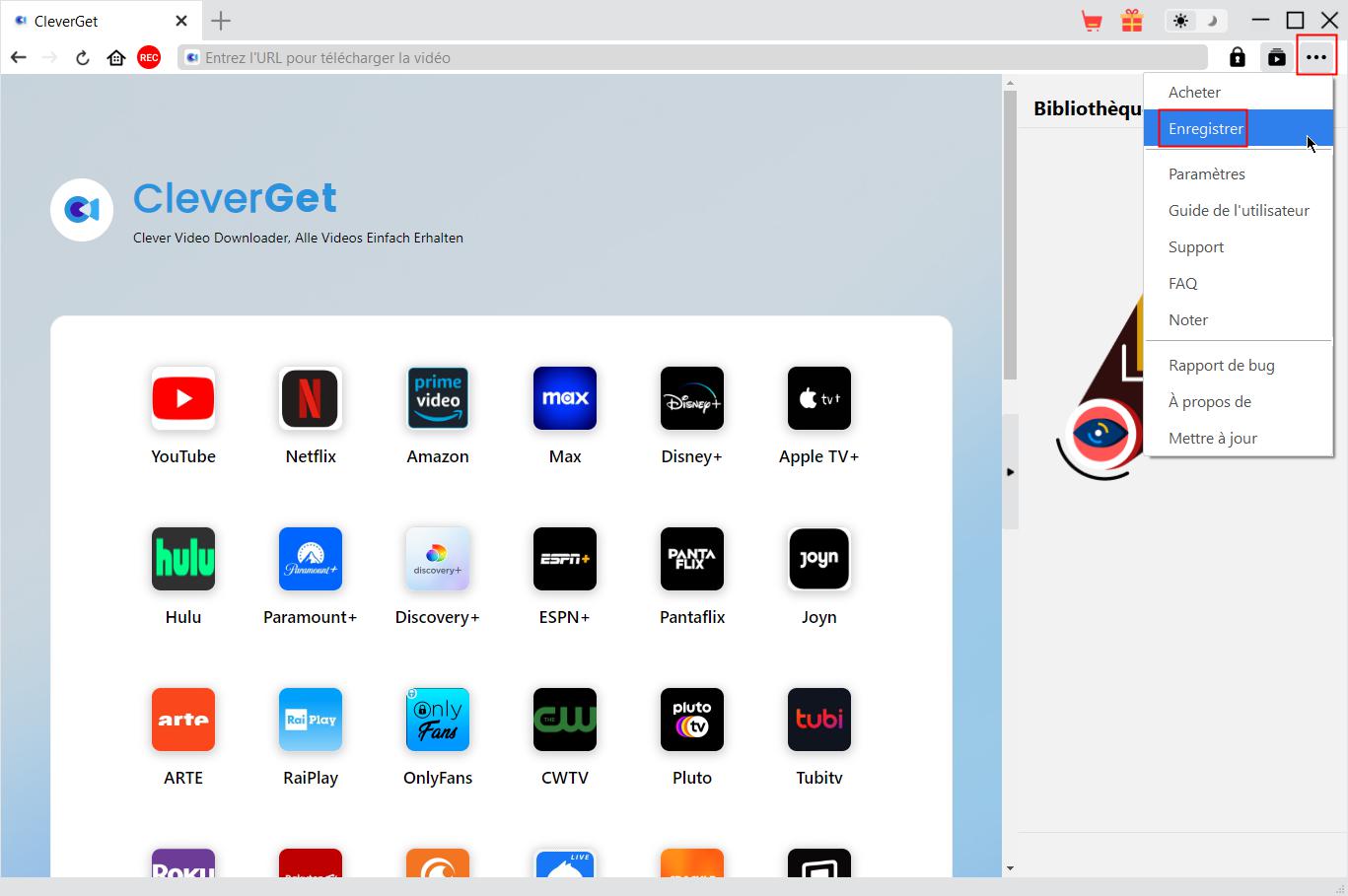Open the video library icon
Image resolution: width=1348 pixels, height=896 pixels.
1277,58
